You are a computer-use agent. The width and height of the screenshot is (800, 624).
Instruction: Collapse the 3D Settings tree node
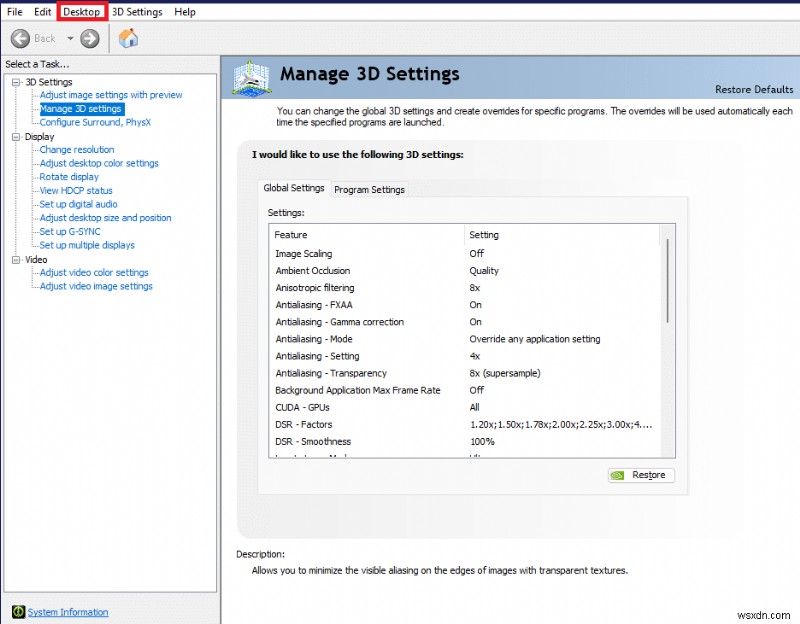16,82
